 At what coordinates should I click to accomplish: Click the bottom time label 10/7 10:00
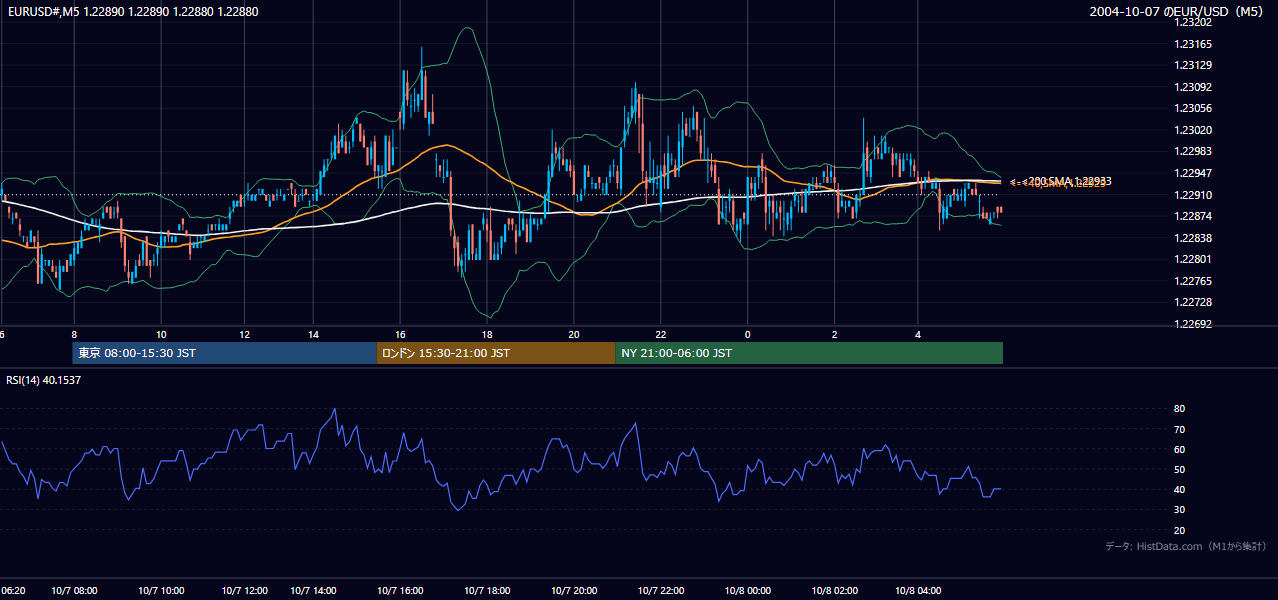160,591
